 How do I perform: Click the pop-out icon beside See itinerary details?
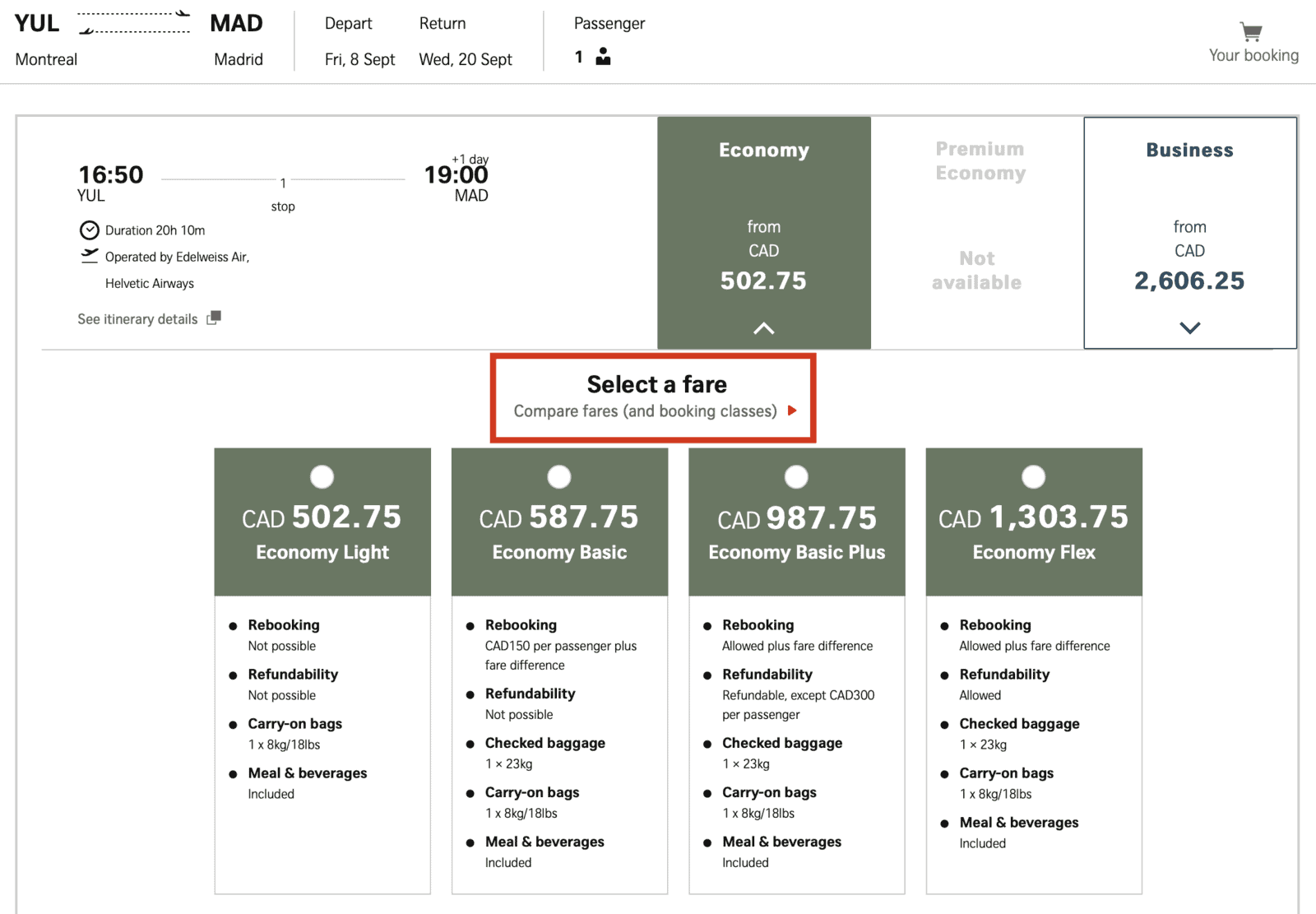213,318
